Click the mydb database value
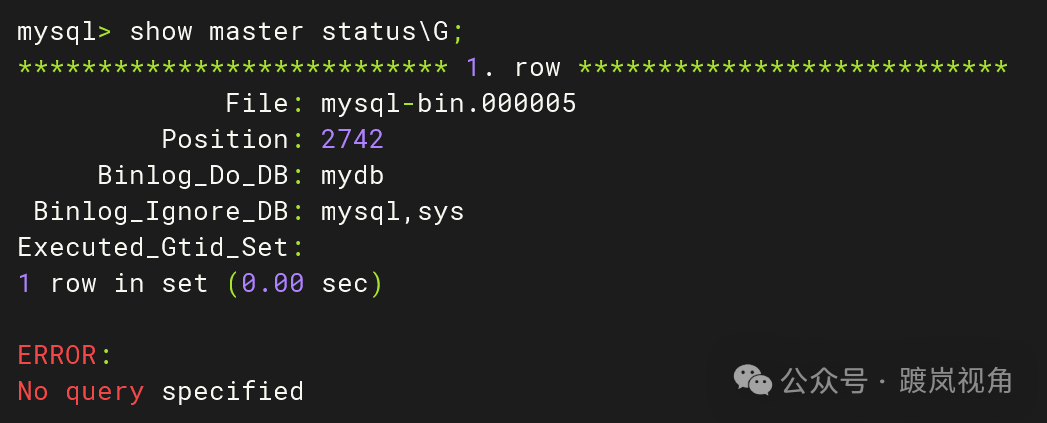 coord(353,176)
